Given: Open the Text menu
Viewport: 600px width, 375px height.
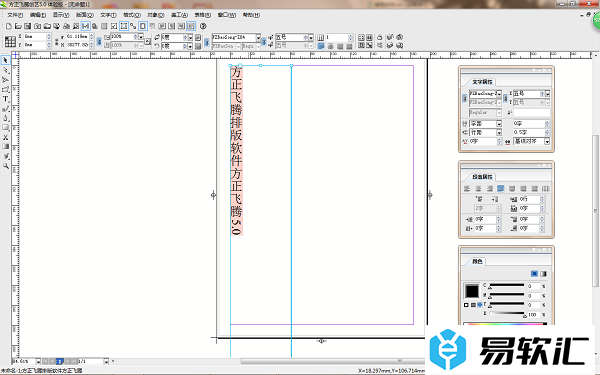Looking at the screenshot, I should (108, 15).
